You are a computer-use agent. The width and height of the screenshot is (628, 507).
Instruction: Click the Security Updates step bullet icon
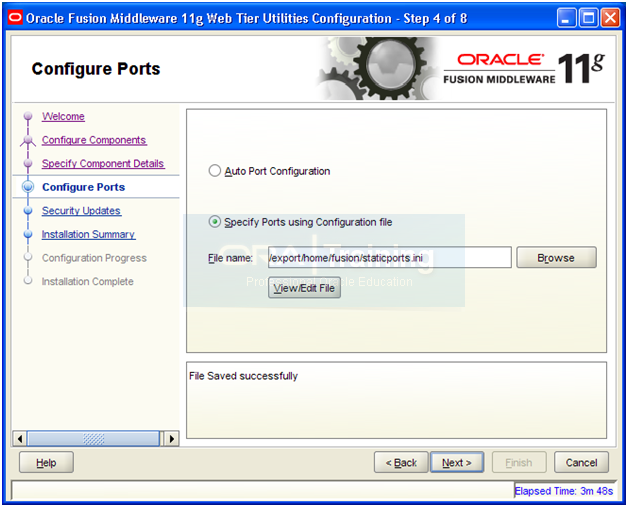(x=28, y=210)
